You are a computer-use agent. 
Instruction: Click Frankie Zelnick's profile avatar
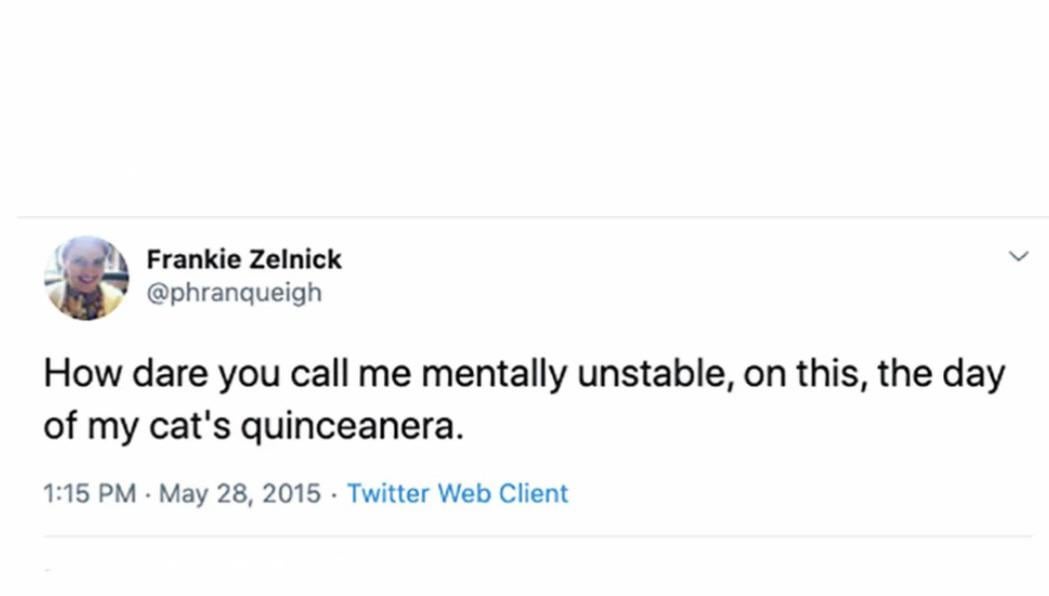(x=87, y=277)
